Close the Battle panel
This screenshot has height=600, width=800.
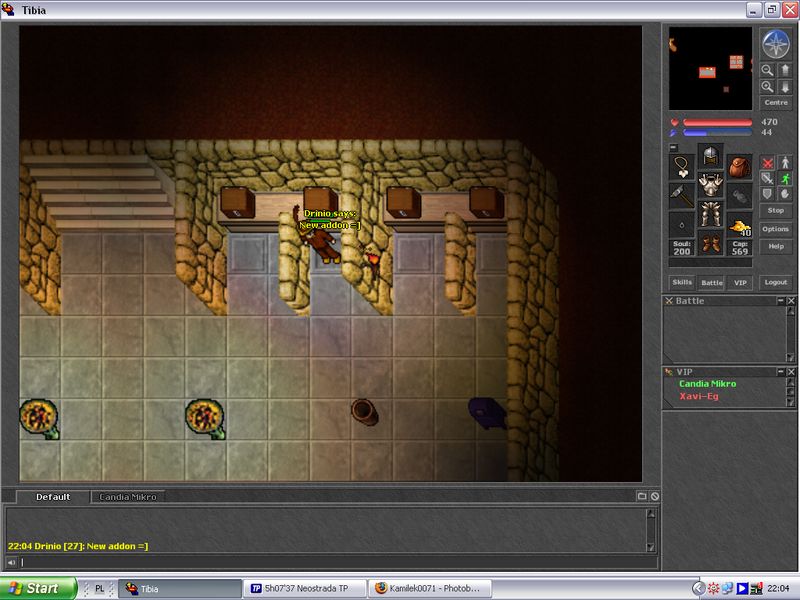[x=791, y=301]
